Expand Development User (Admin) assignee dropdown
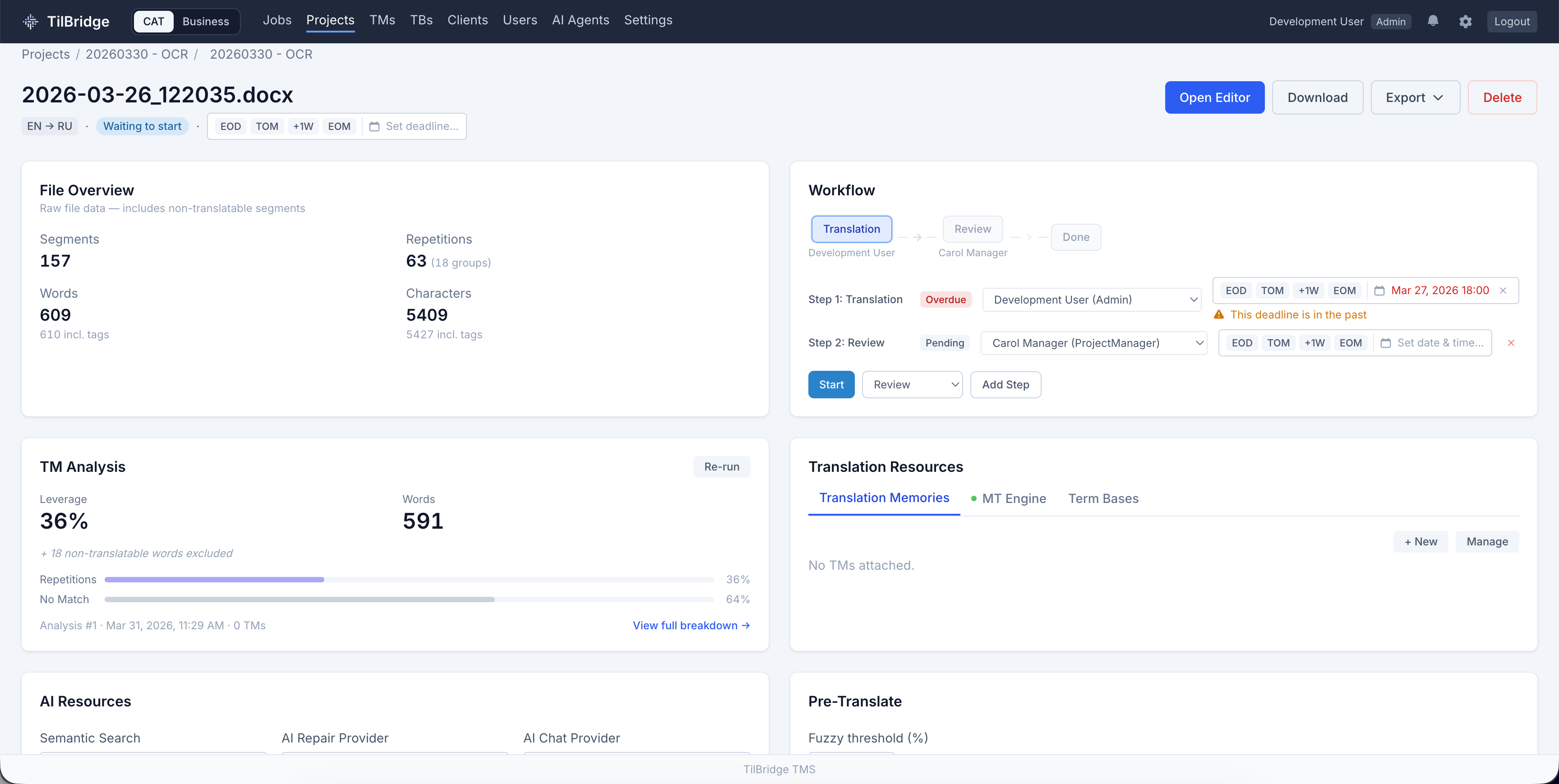Viewport: 1559px width, 784px height. pyautogui.click(x=1092, y=300)
